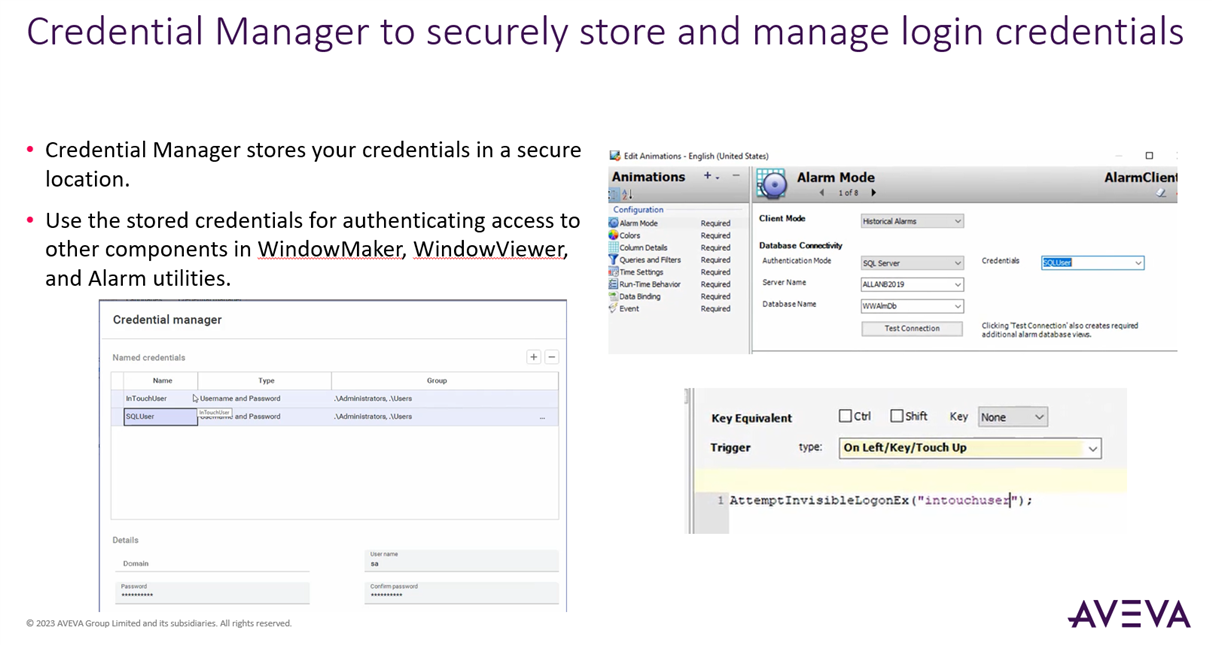This screenshot has width=1212, height=645.
Task: Toggle the Ctrl checkbox
Action: [x=845, y=416]
